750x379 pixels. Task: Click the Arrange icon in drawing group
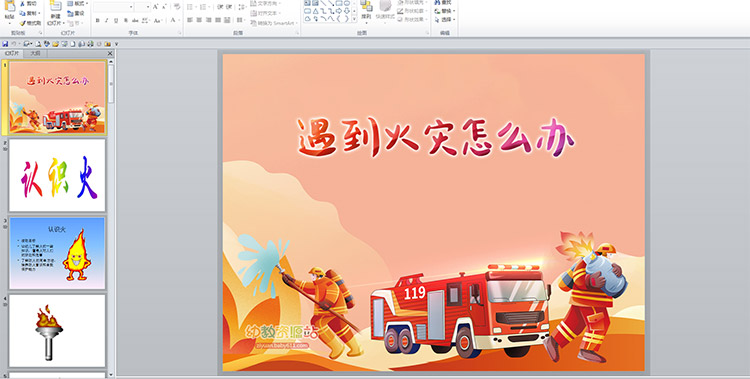pyautogui.click(x=366, y=10)
